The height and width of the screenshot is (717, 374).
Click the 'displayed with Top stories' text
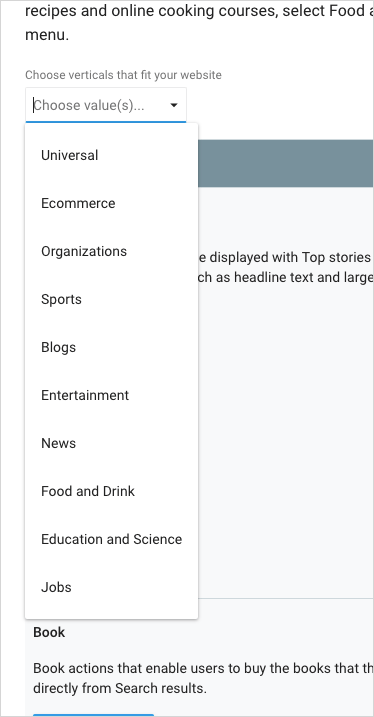[x=285, y=257]
